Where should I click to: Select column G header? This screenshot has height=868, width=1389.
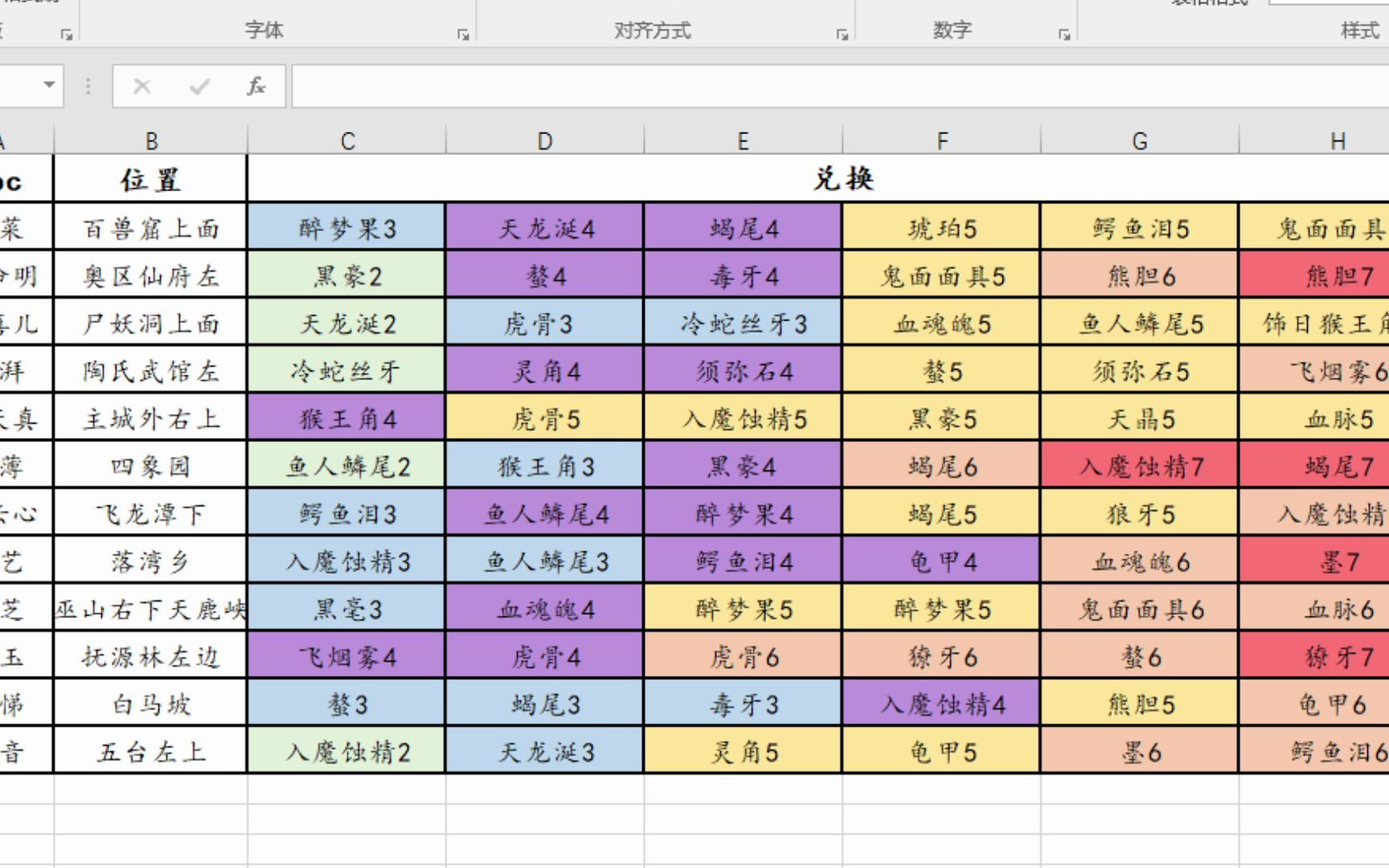point(1140,141)
